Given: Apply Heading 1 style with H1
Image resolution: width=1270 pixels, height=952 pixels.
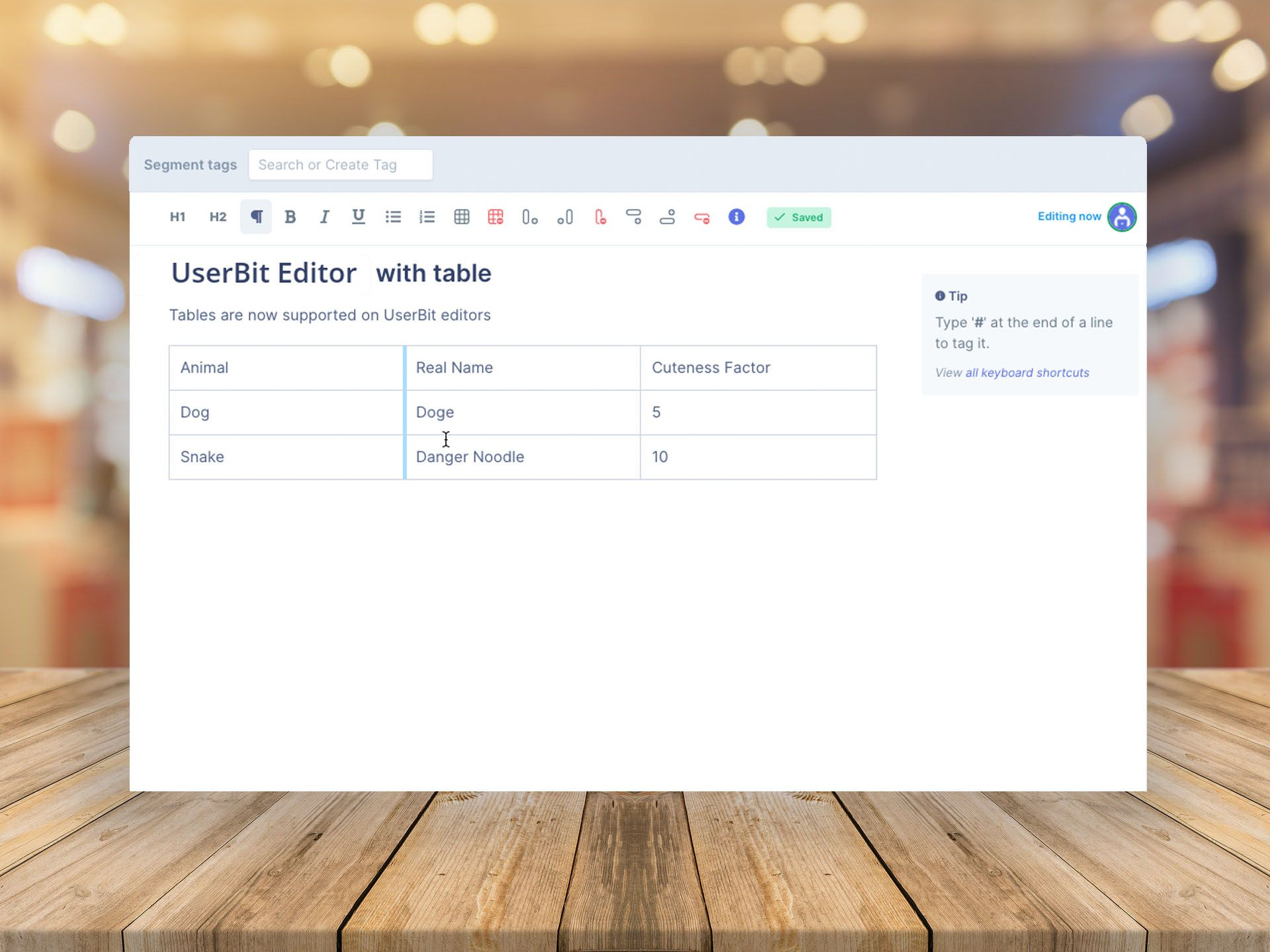Looking at the screenshot, I should [x=177, y=217].
